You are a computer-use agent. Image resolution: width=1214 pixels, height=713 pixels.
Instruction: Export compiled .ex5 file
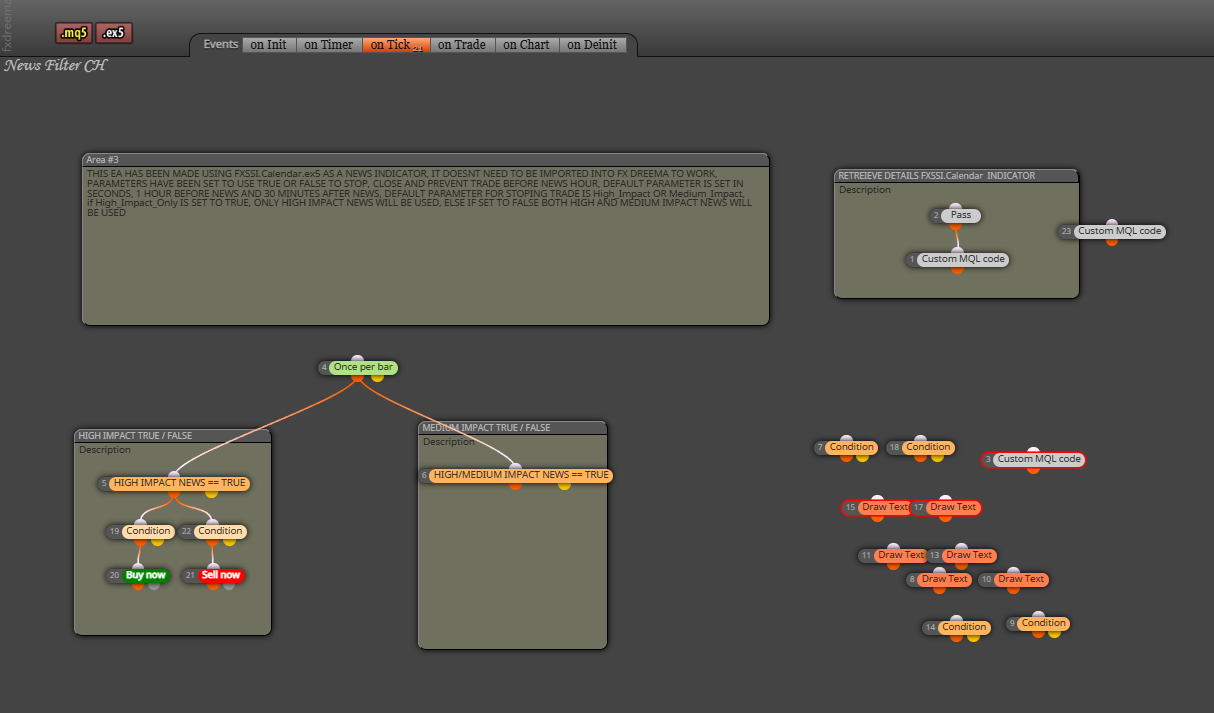pos(114,33)
